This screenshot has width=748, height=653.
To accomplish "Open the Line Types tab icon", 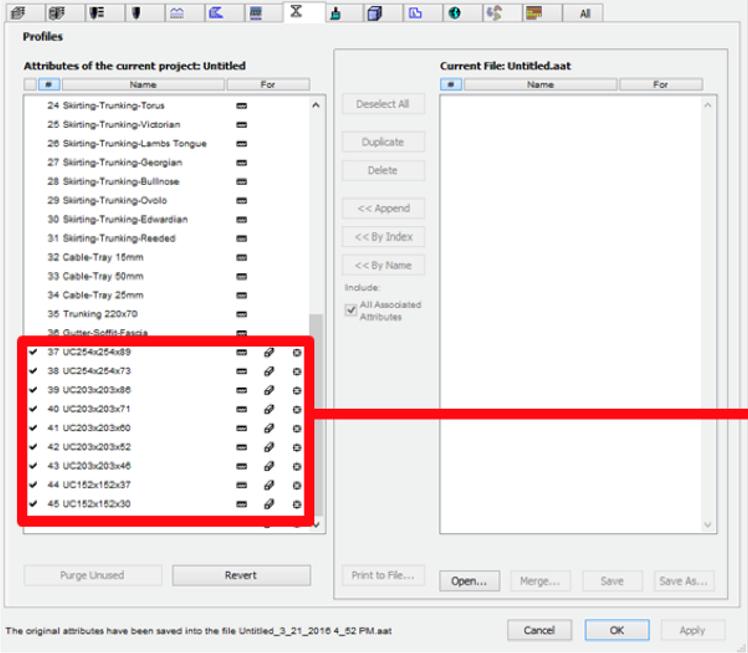I will coord(177,13).
